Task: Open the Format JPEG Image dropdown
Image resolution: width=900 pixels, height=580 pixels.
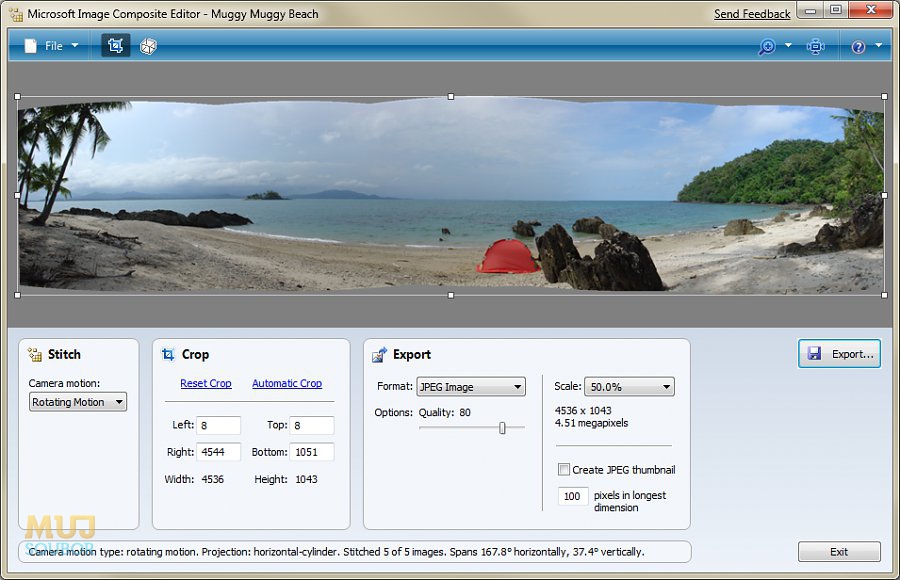Action: 471,387
